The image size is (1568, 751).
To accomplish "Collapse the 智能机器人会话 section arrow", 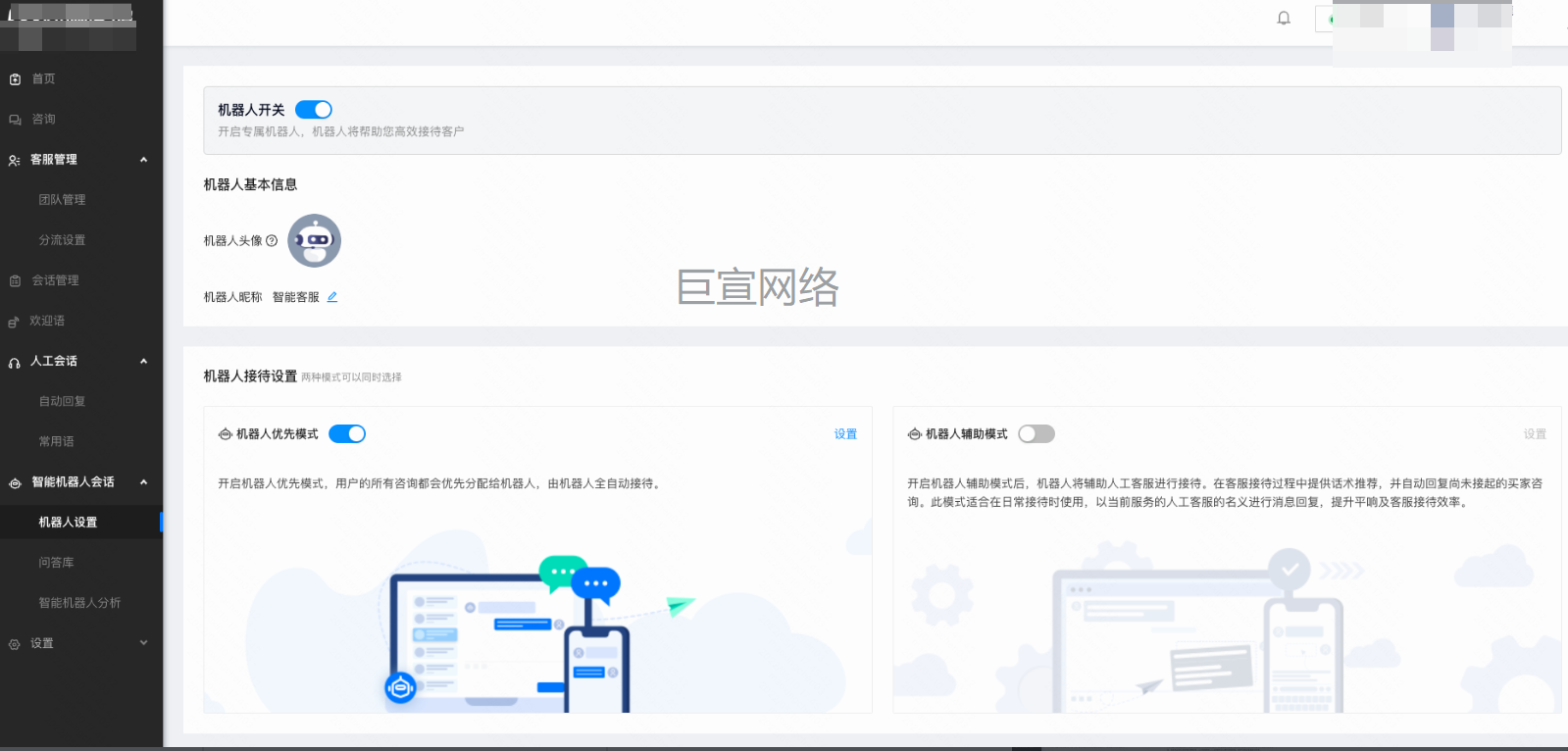I will (x=144, y=482).
